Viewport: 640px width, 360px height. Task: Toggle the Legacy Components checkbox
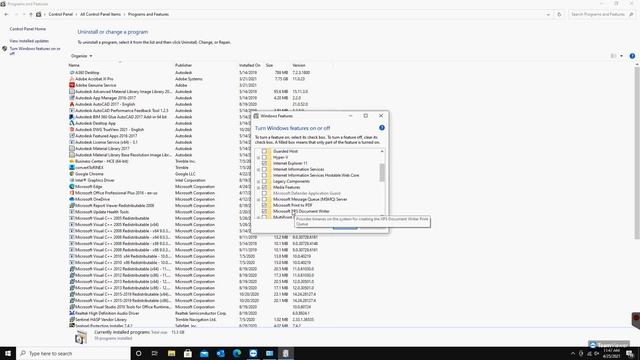point(264,181)
